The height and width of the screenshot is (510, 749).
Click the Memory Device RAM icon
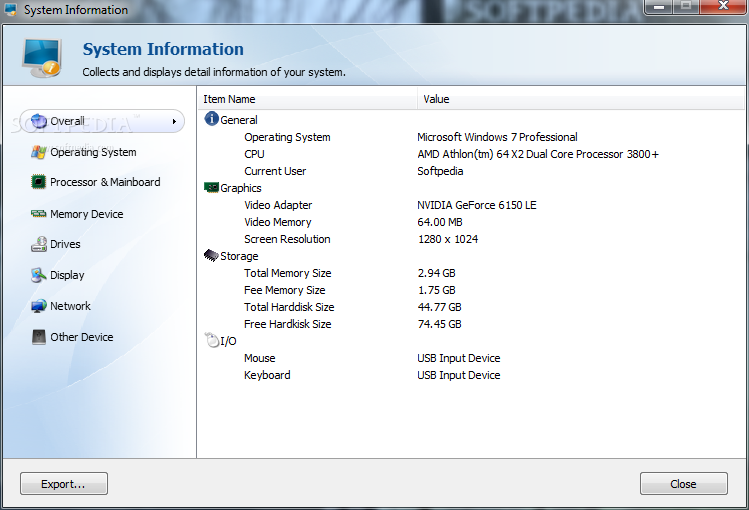[38, 213]
